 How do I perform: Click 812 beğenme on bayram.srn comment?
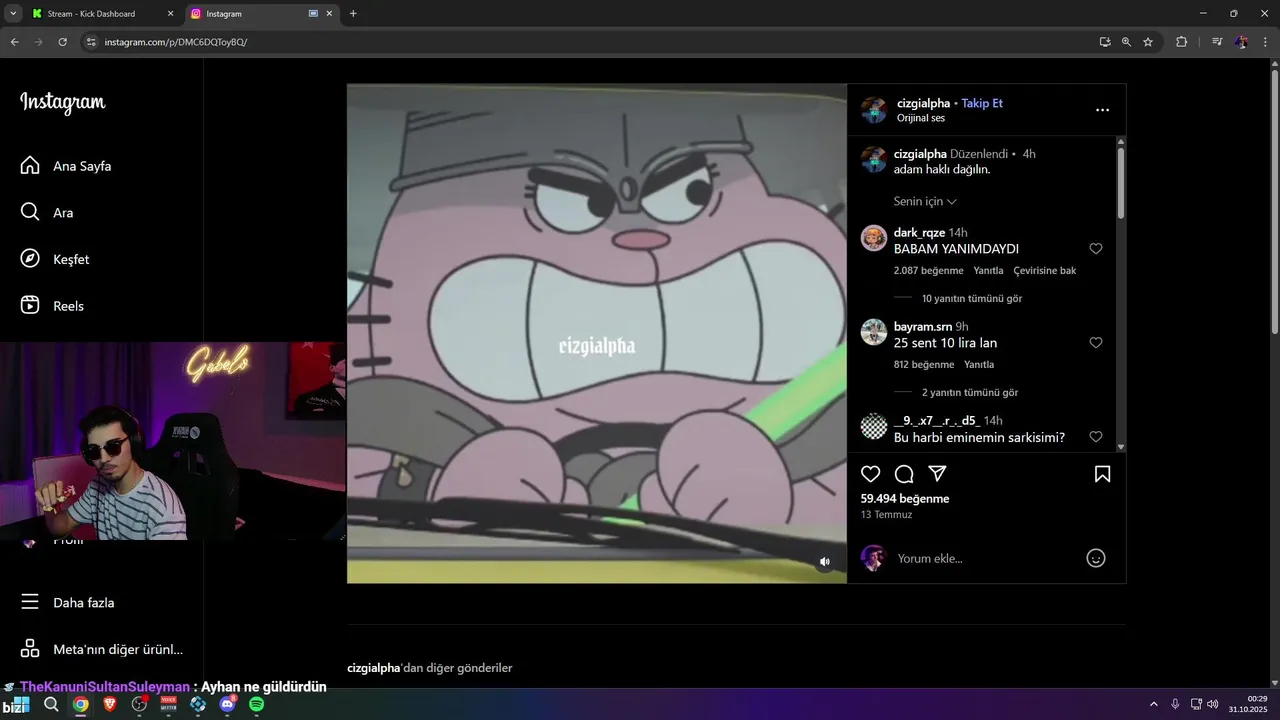click(924, 364)
